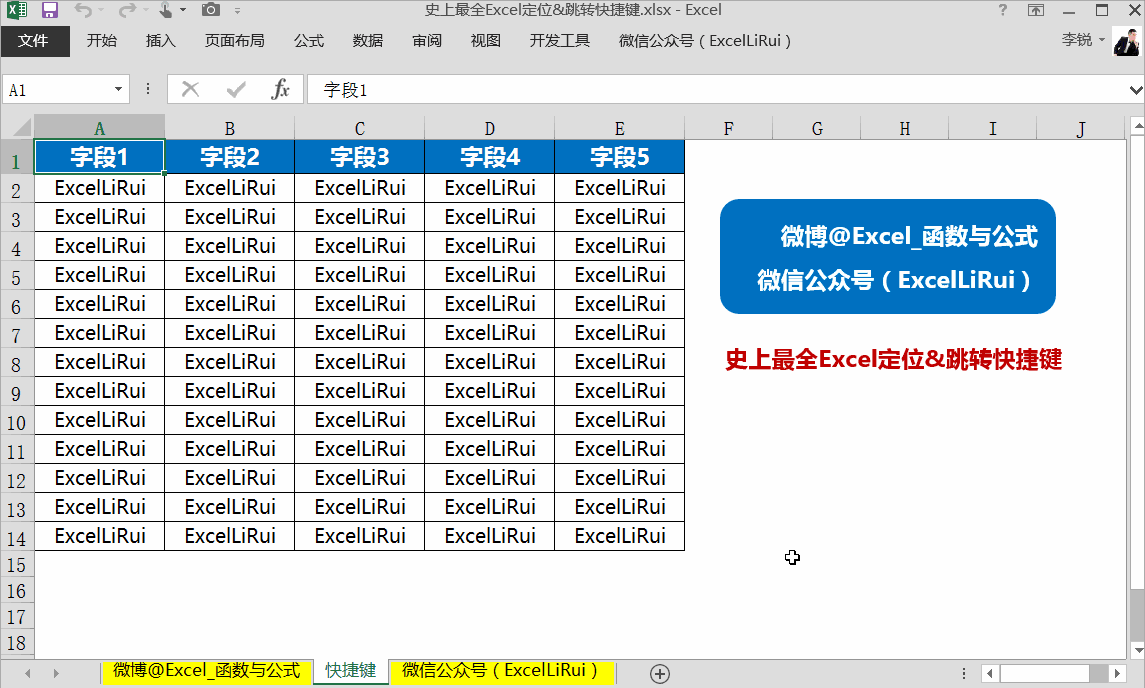
Task: Expand the formula bar chevron
Action: [1136, 90]
